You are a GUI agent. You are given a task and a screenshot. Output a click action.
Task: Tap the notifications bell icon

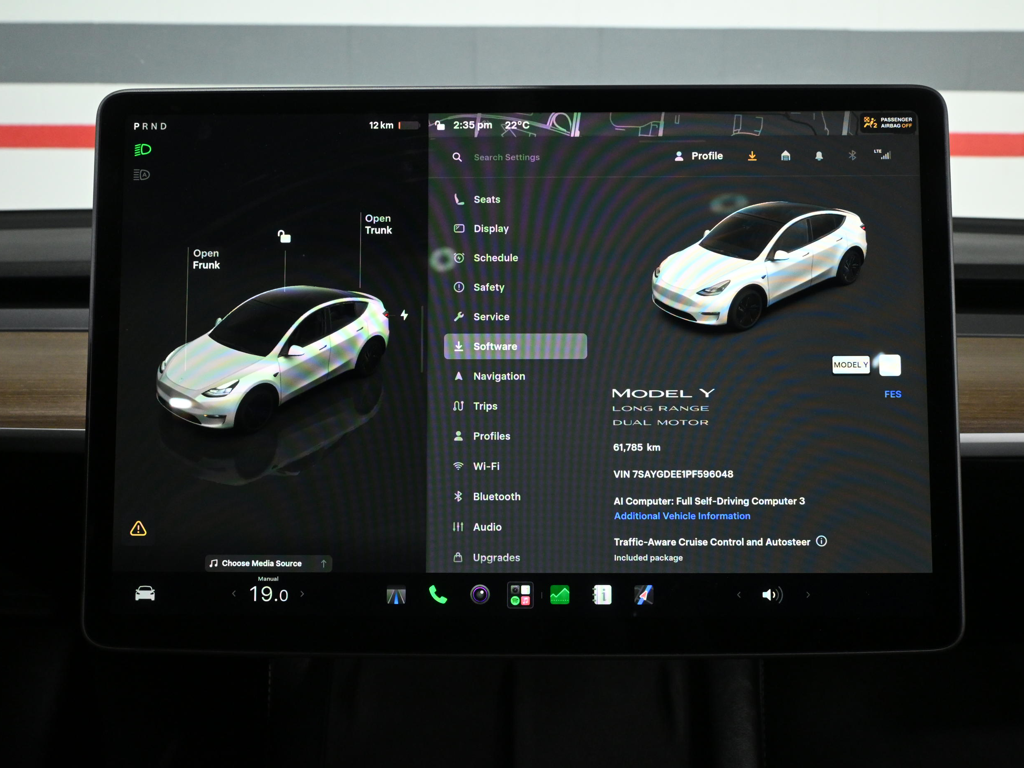[x=819, y=155]
